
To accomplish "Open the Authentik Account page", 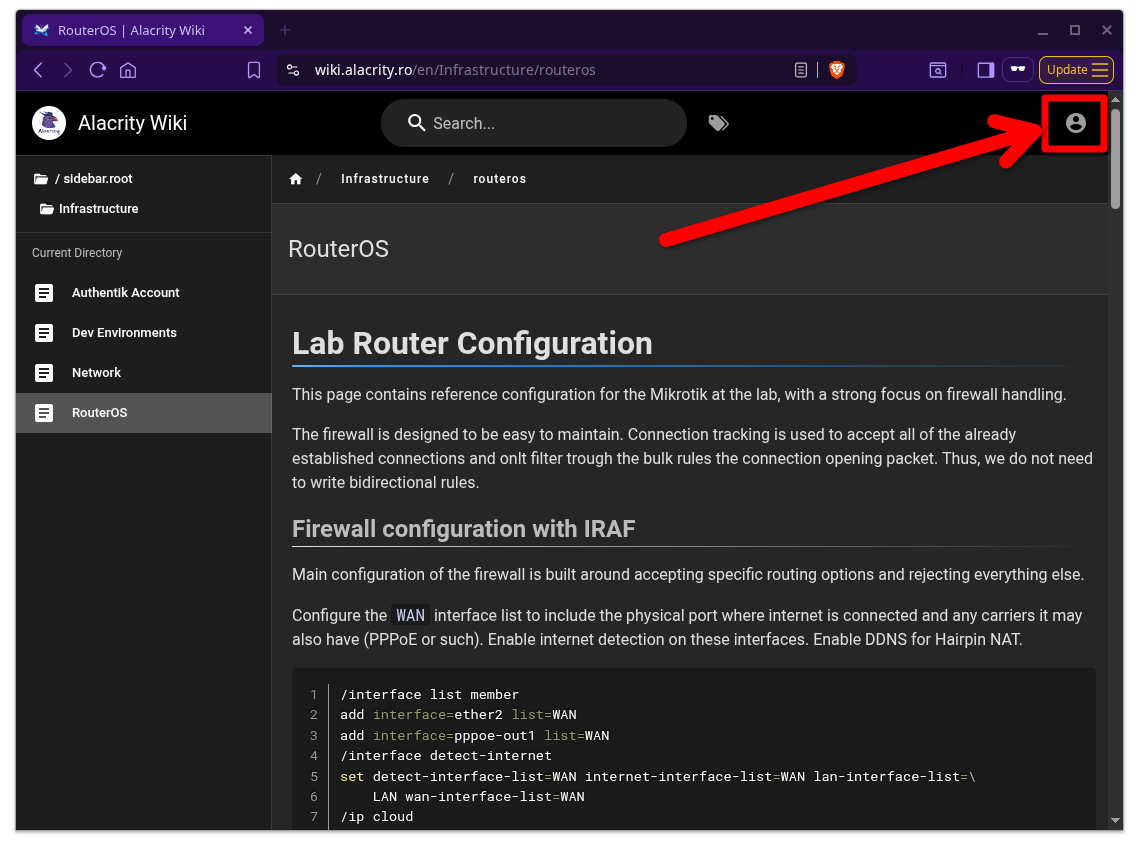I will coord(144,293).
